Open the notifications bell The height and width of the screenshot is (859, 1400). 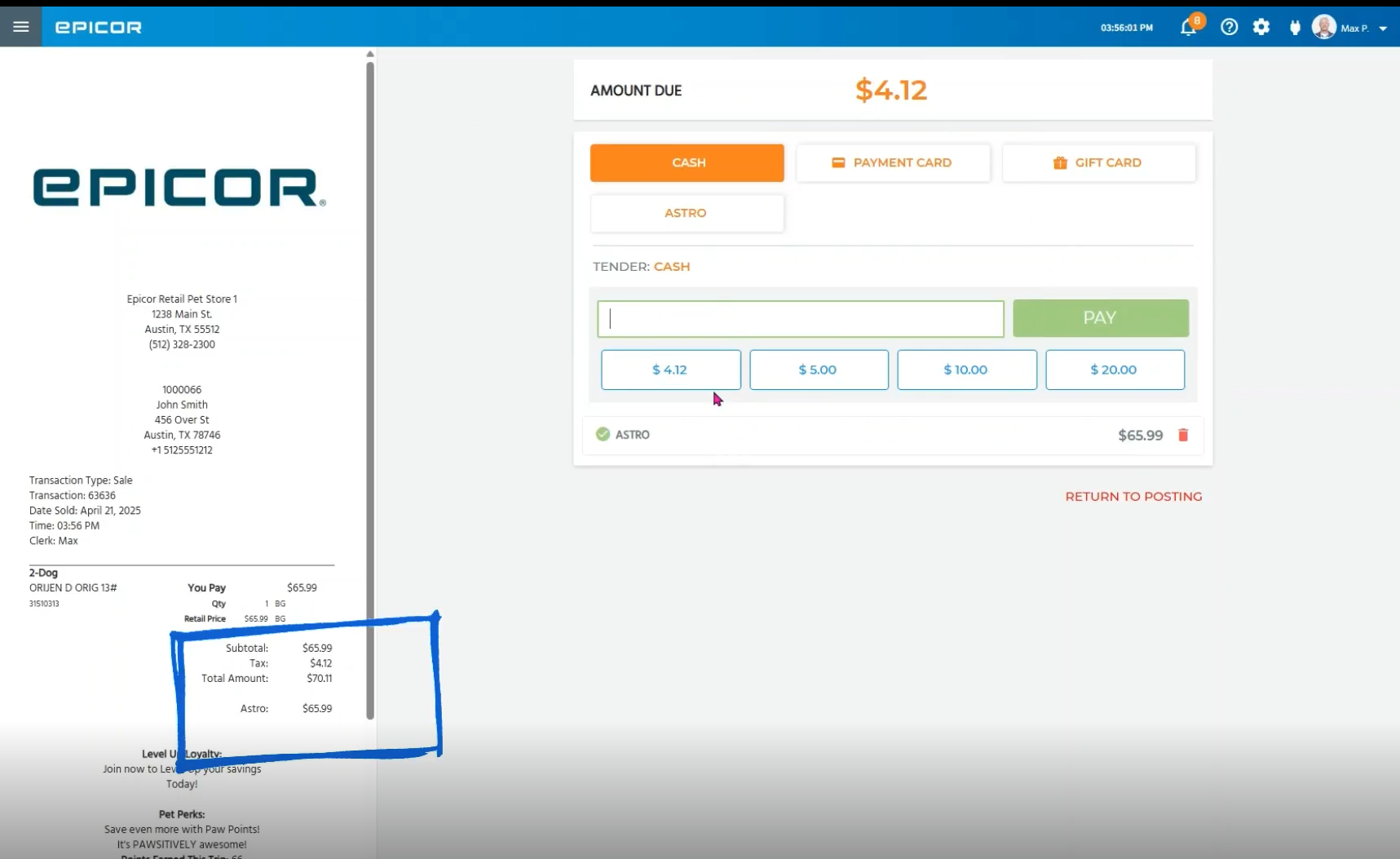pyautogui.click(x=1188, y=28)
